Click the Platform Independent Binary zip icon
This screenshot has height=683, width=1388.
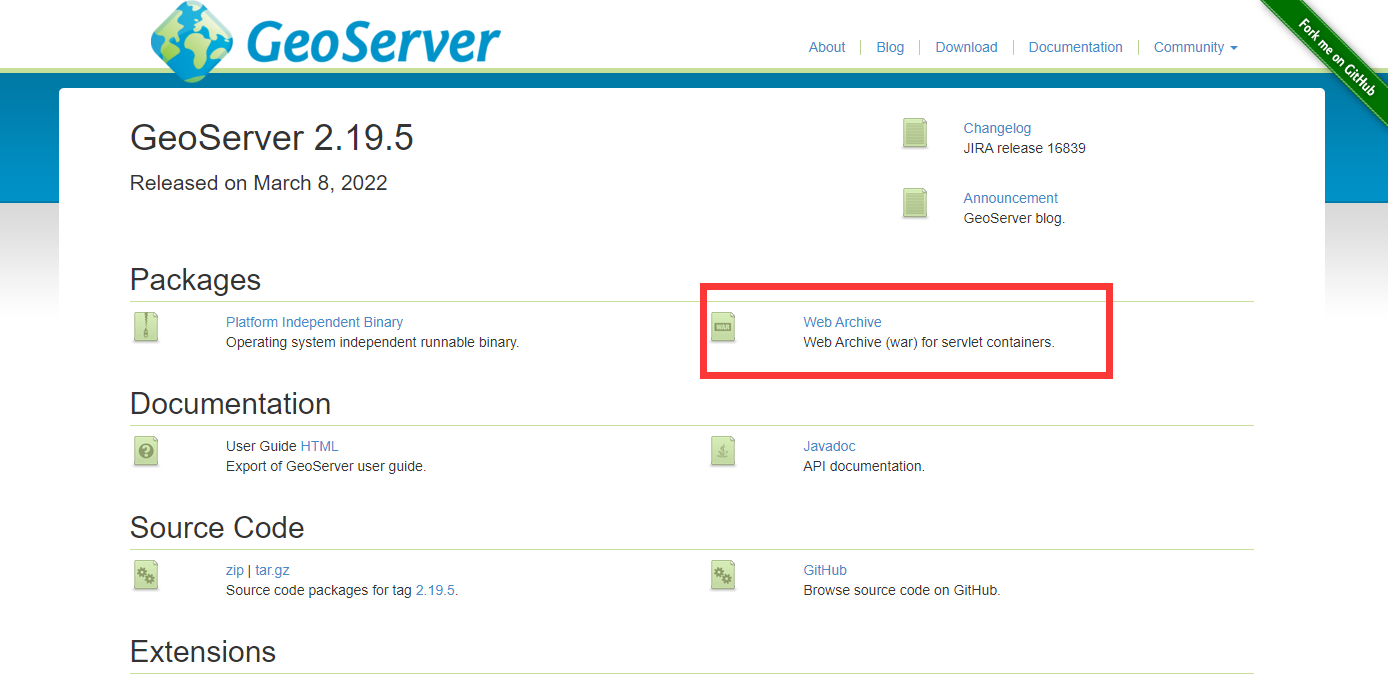[146, 327]
